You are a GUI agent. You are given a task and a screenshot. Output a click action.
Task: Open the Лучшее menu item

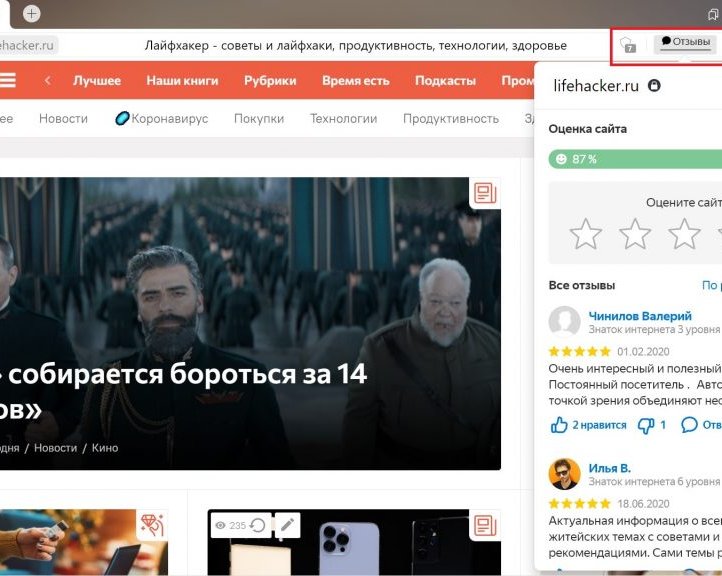pos(97,81)
